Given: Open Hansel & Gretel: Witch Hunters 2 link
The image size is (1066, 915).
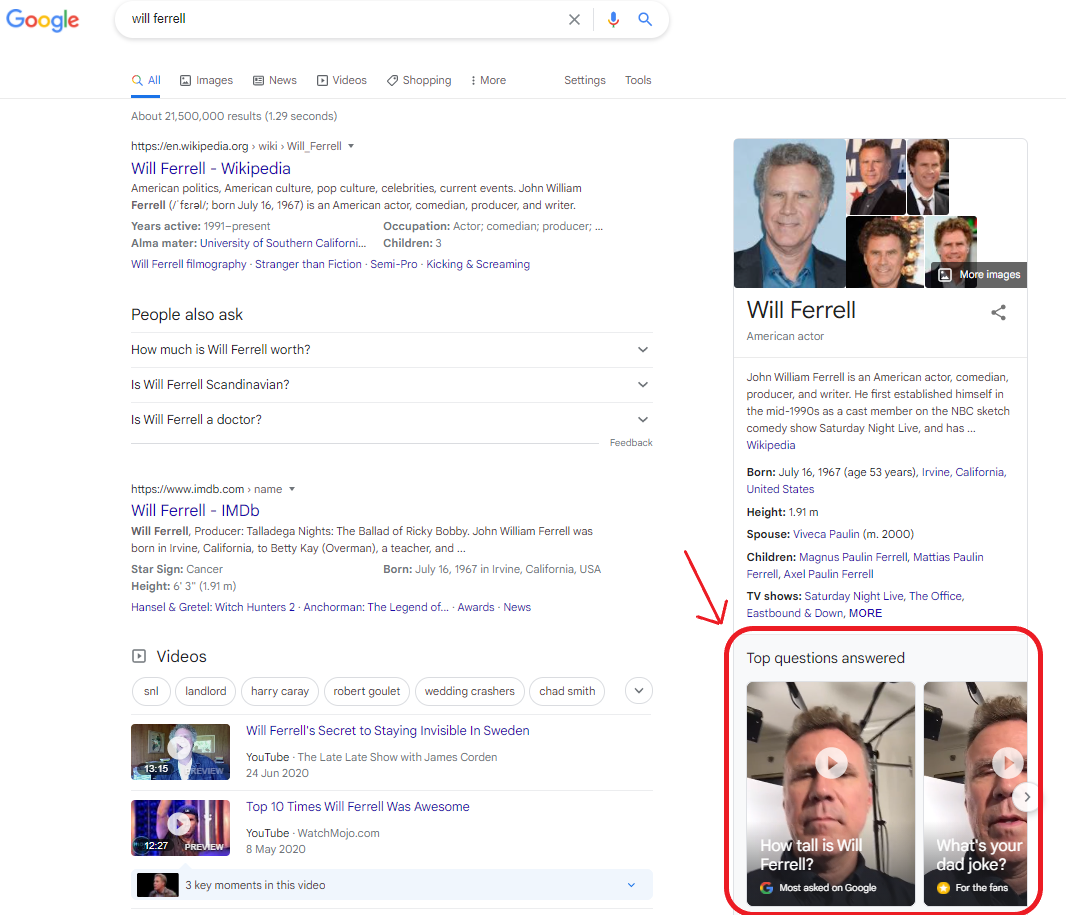Looking at the screenshot, I should coord(213,608).
